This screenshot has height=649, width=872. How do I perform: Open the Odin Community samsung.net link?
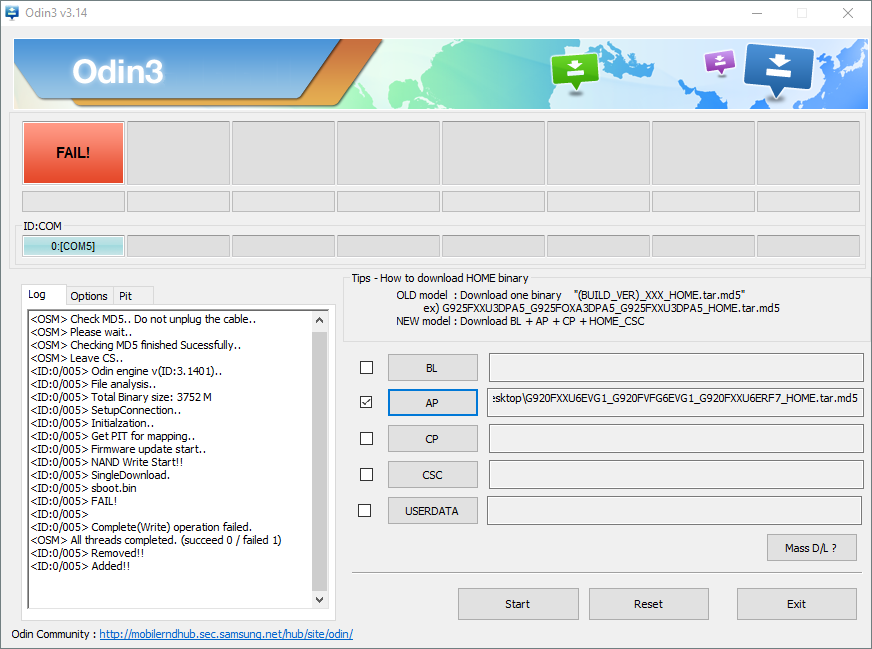click(226, 634)
